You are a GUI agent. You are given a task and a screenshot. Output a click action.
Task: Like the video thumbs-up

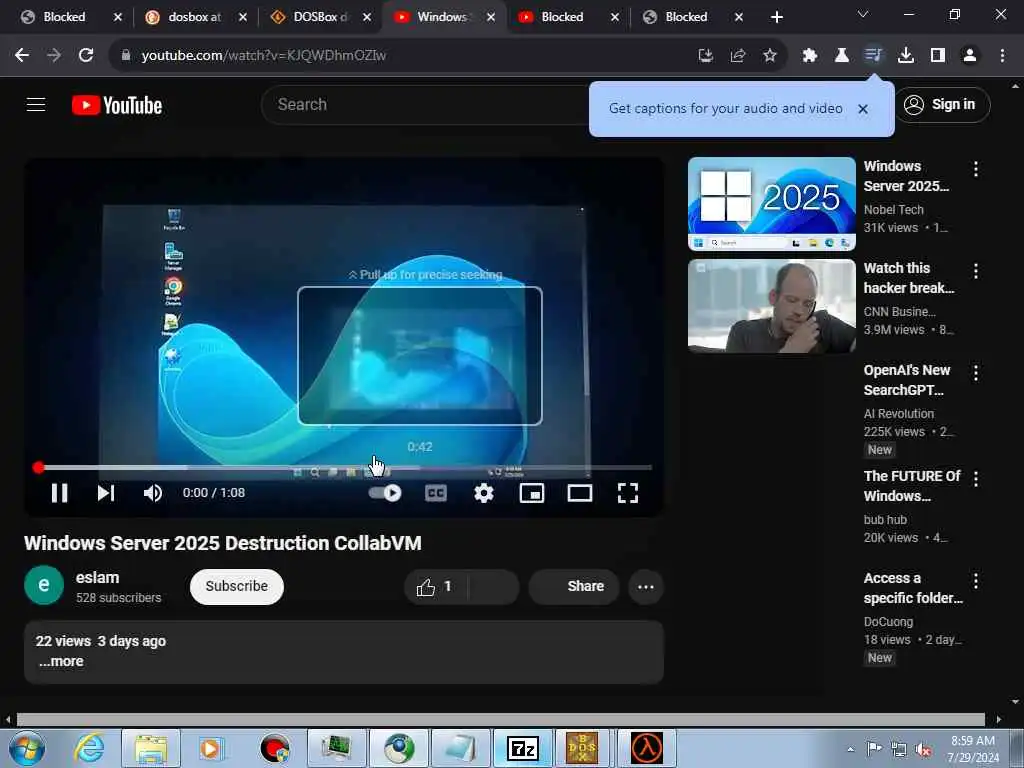coord(436,586)
